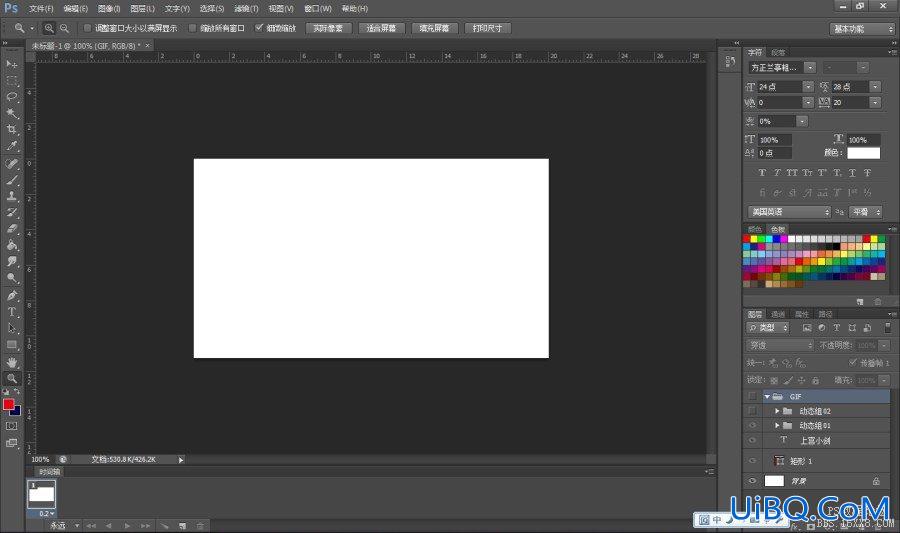Toggle Quick Mask mode icon
The width and height of the screenshot is (900, 533).
click(11, 426)
